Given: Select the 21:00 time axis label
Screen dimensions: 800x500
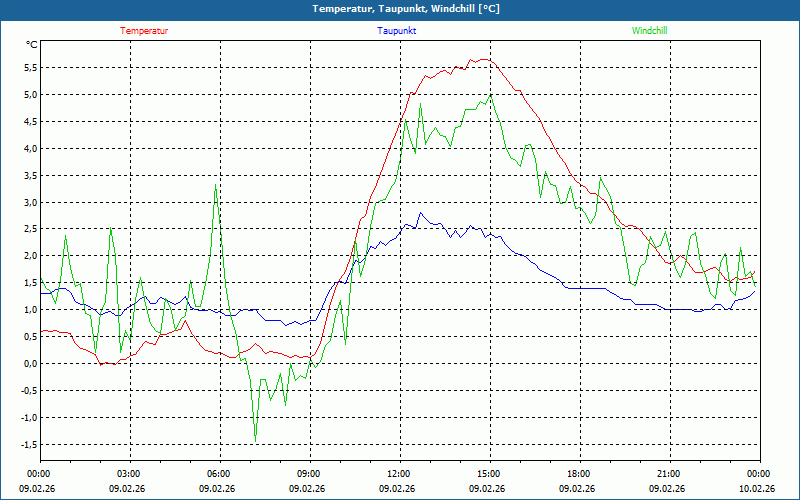Looking at the screenshot, I should click(669, 474).
